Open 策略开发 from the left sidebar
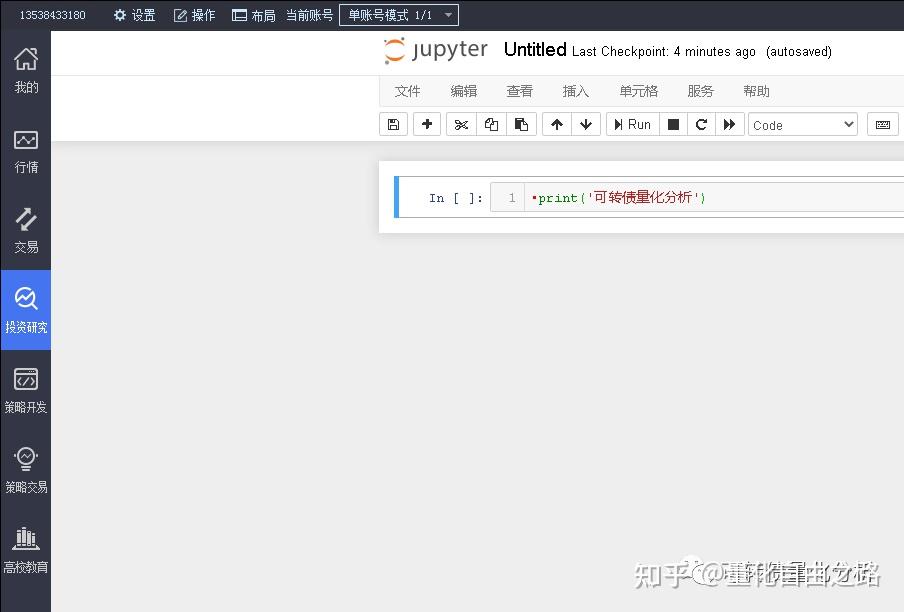The width and height of the screenshot is (904, 612). (x=25, y=388)
